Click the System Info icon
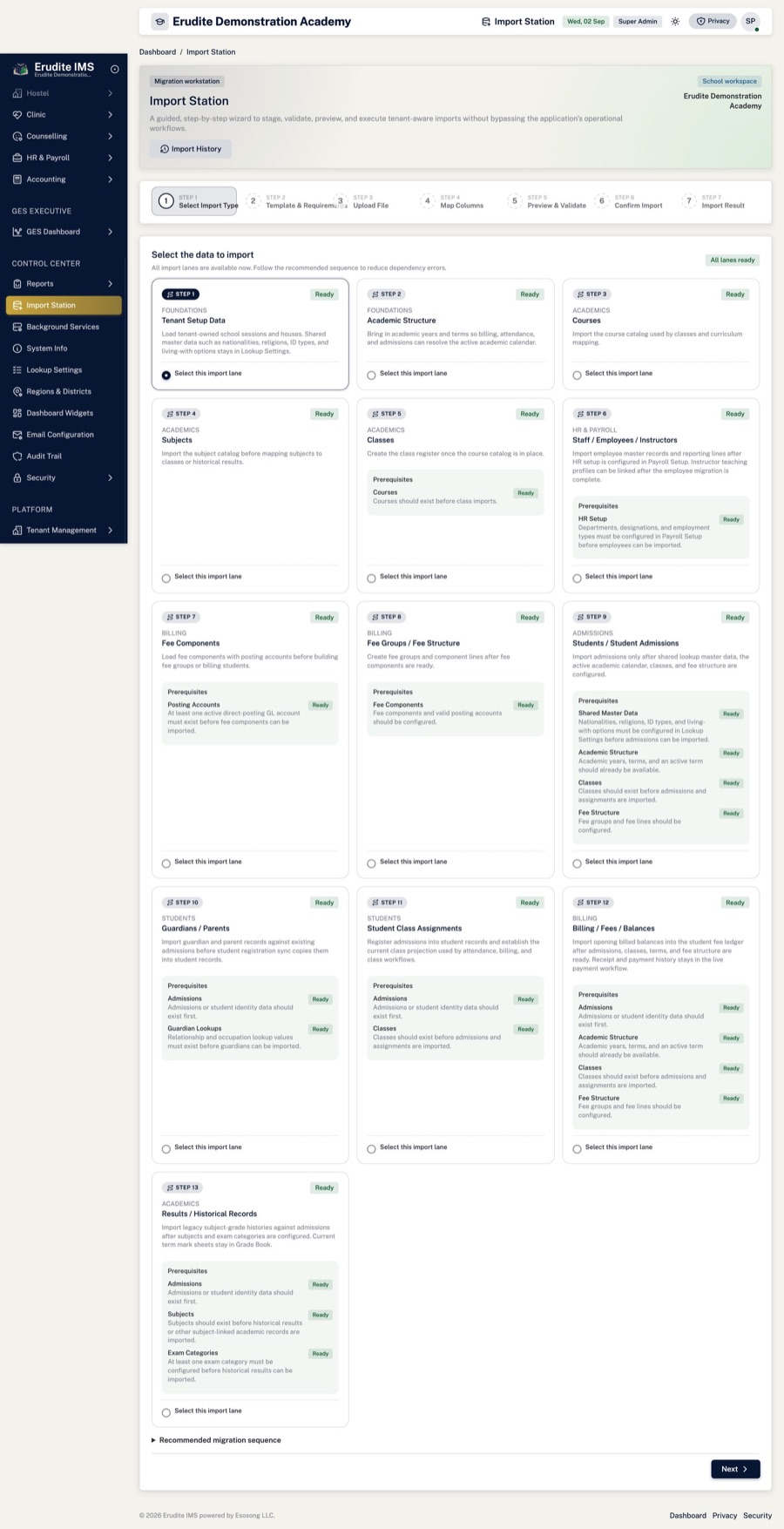 [17, 348]
